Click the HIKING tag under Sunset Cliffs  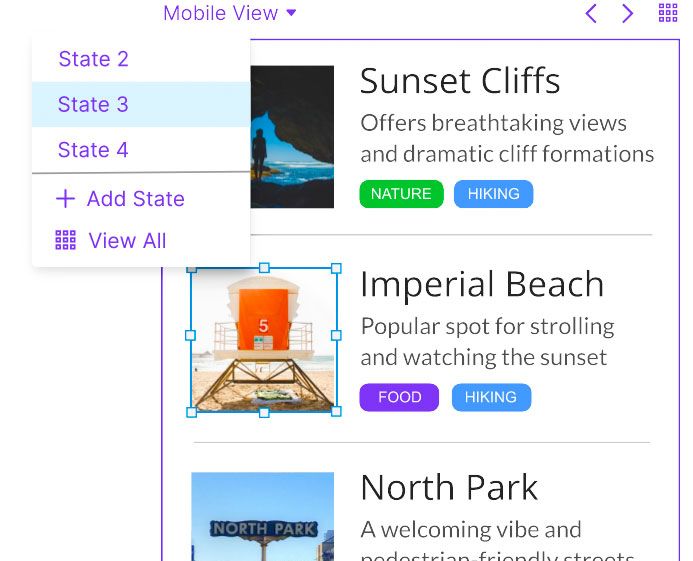[x=493, y=194]
